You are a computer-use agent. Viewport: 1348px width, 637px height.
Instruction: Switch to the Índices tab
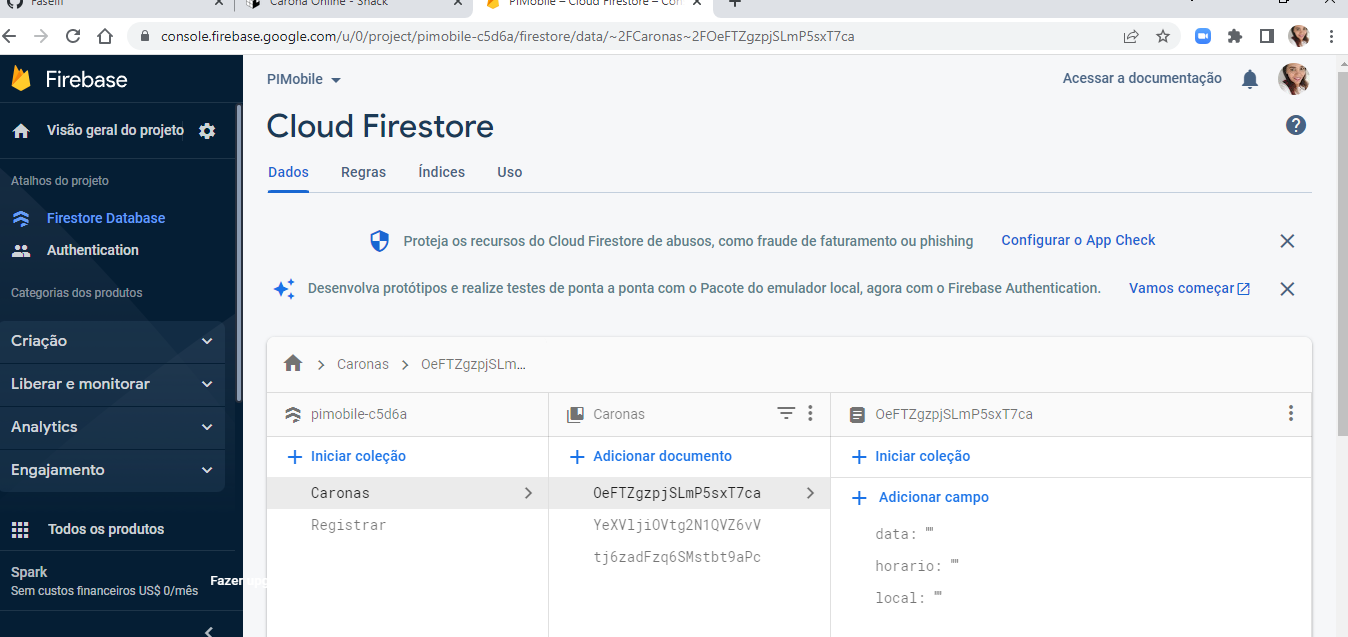(441, 172)
